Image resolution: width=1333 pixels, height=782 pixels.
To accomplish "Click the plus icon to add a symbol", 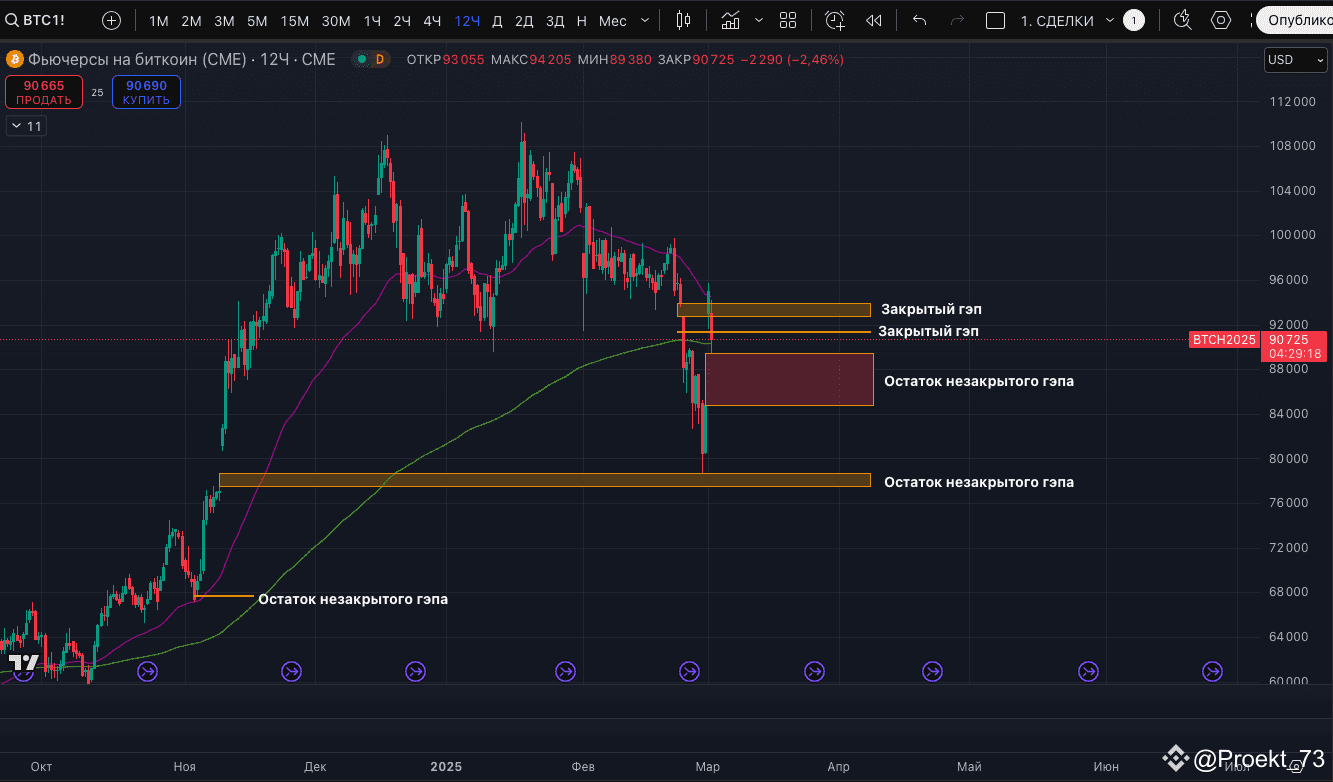I will pos(110,20).
